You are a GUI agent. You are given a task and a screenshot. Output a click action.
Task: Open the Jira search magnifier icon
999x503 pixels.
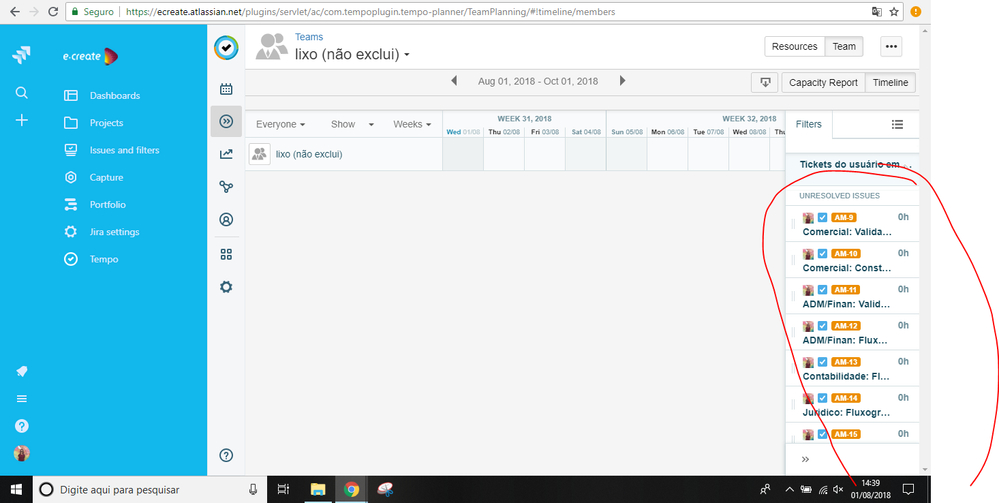[x=22, y=94]
